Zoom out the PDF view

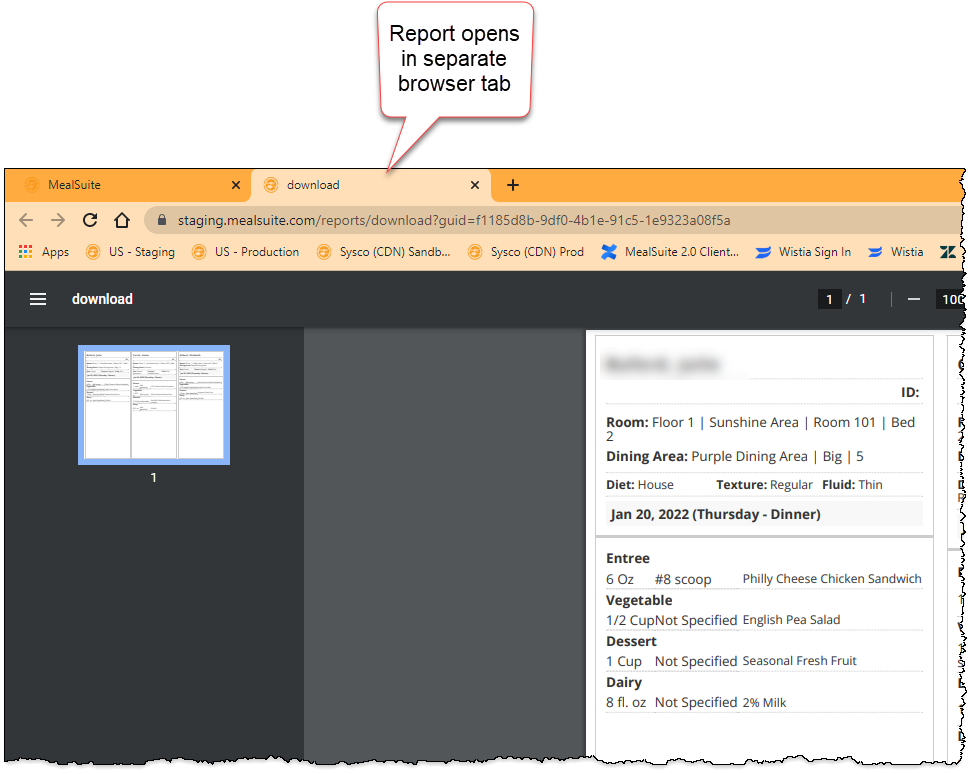(914, 299)
